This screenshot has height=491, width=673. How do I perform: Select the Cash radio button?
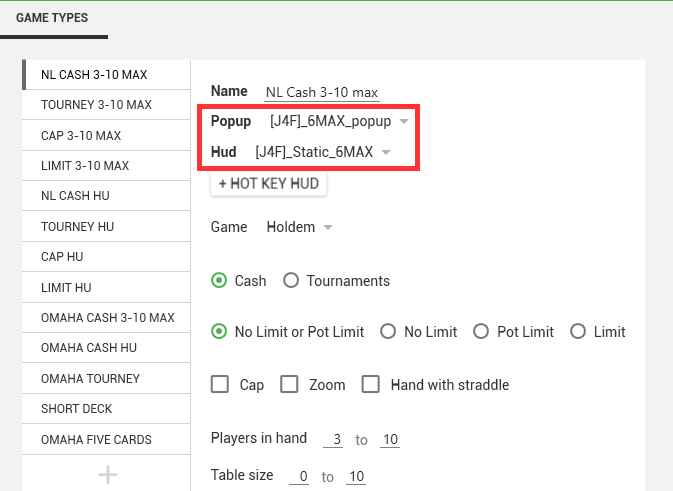[x=219, y=281]
